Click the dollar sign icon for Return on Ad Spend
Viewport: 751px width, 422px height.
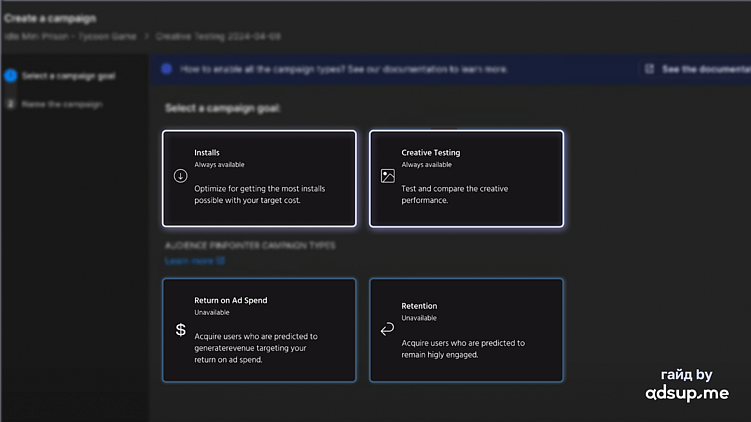(x=181, y=329)
